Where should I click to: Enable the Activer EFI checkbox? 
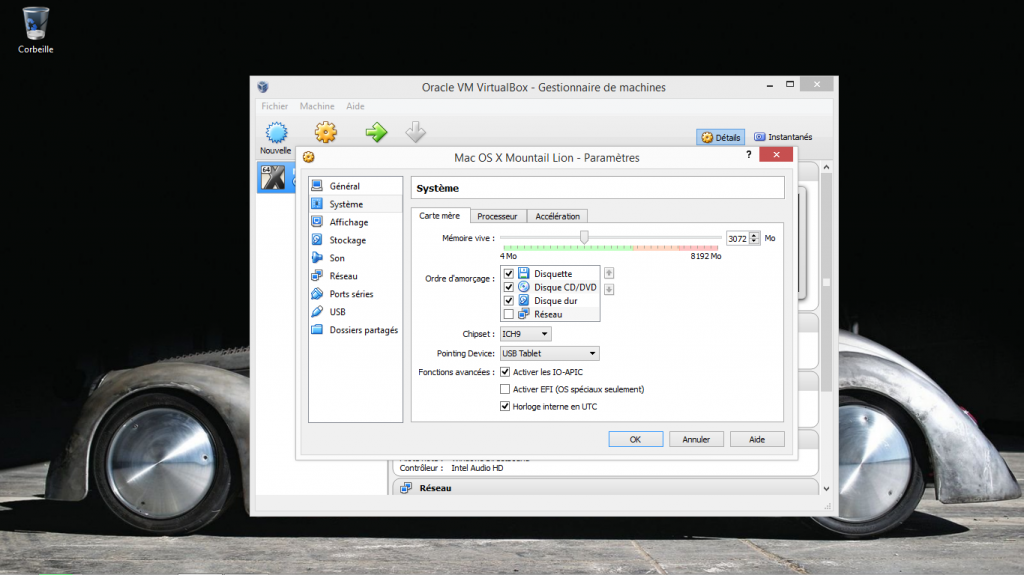pyautogui.click(x=505, y=389)
